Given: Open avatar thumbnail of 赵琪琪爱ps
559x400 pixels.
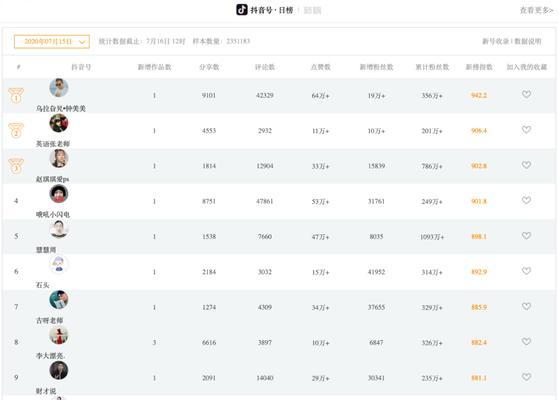Looking at the screenshot, I should click(x=59, y=158).
